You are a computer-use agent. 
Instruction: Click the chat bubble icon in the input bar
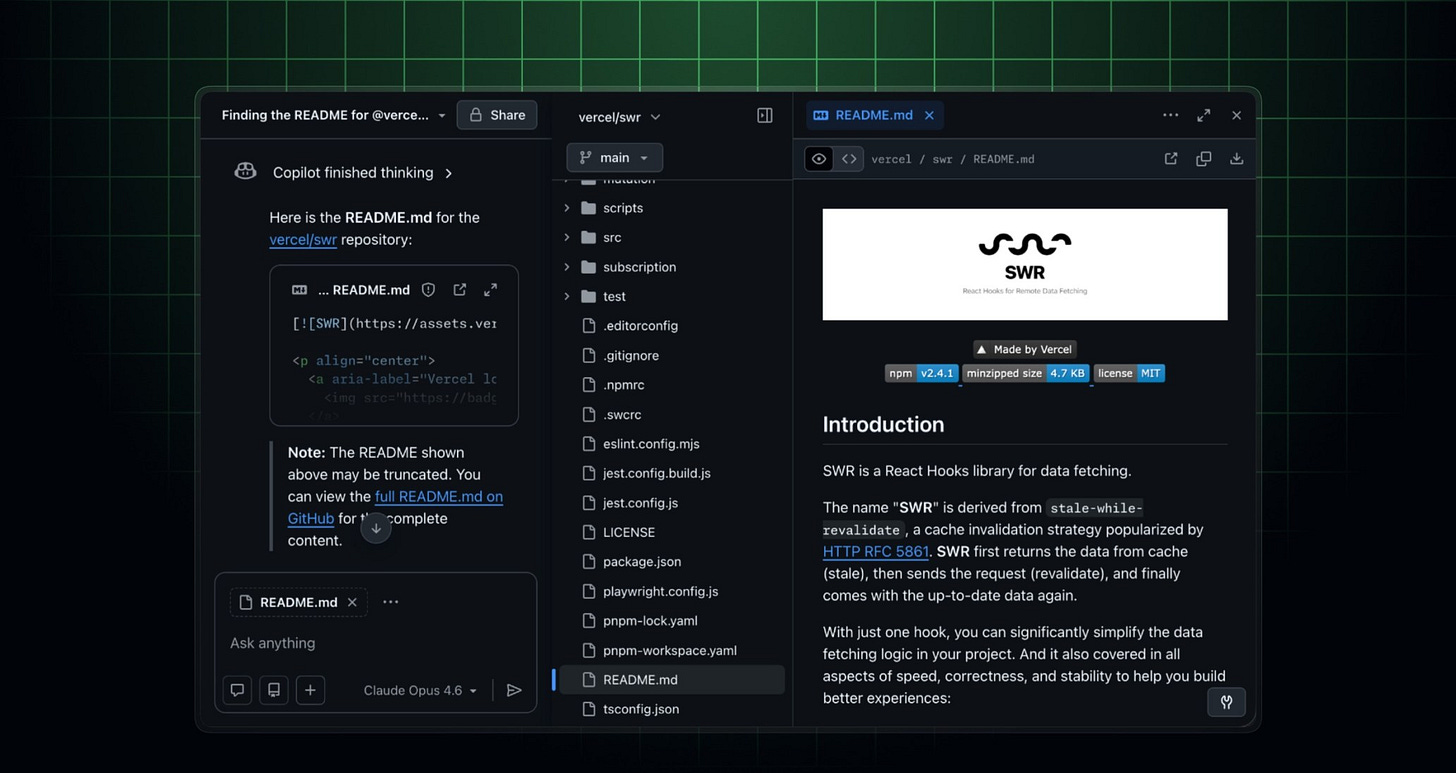point(237,690)
